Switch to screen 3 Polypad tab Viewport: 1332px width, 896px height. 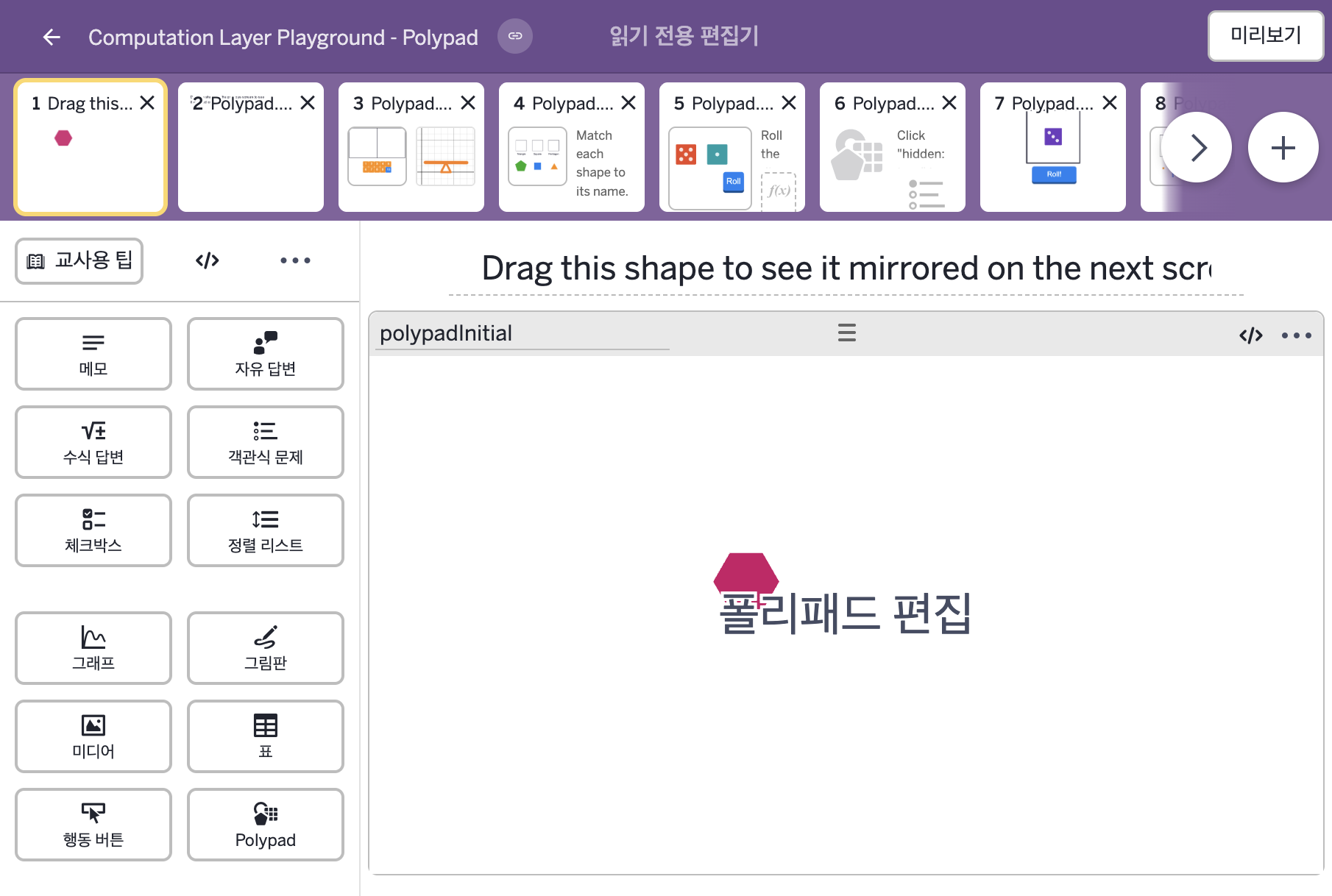(411, 147)
